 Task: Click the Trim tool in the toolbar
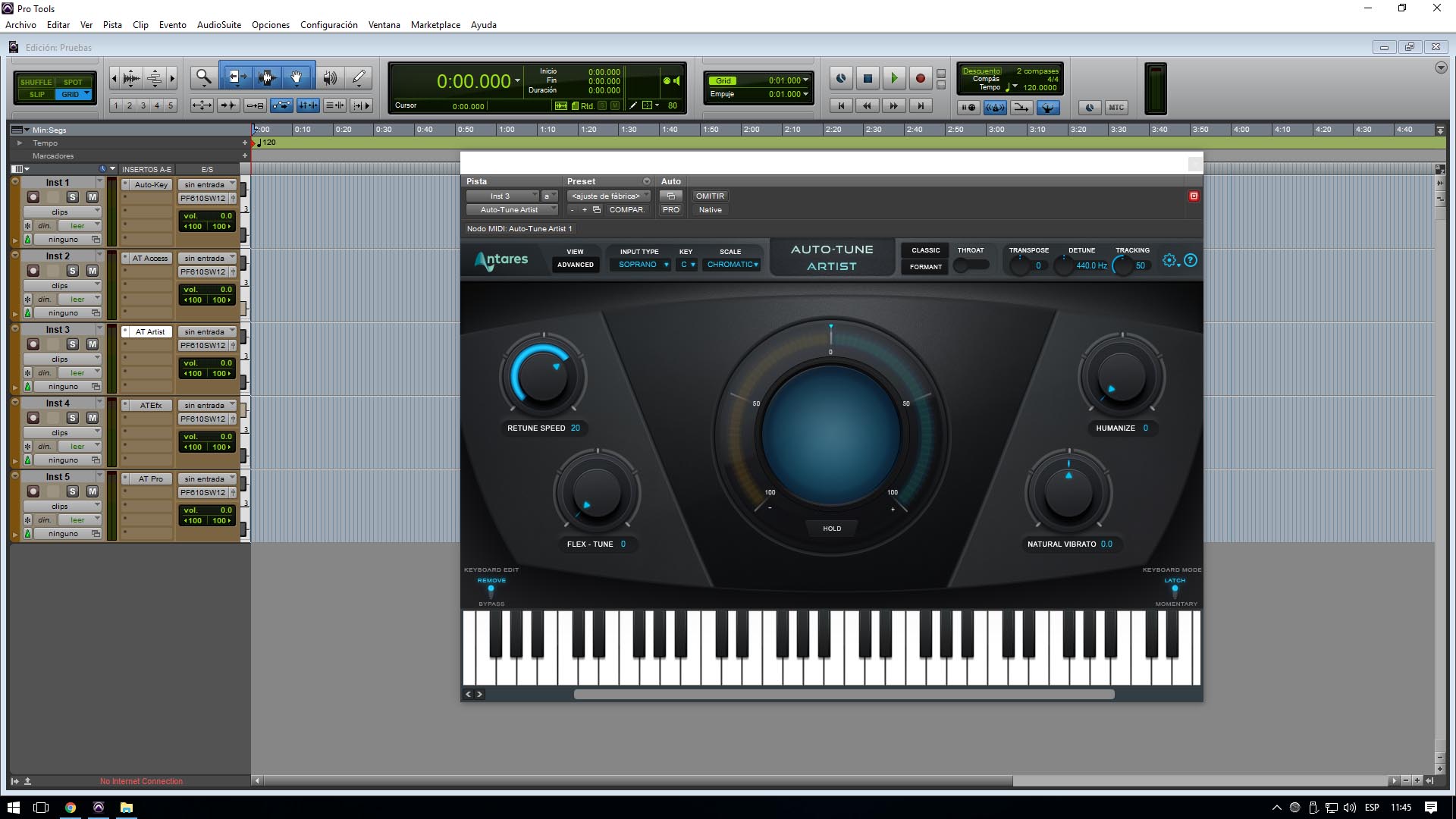(237, 76)
